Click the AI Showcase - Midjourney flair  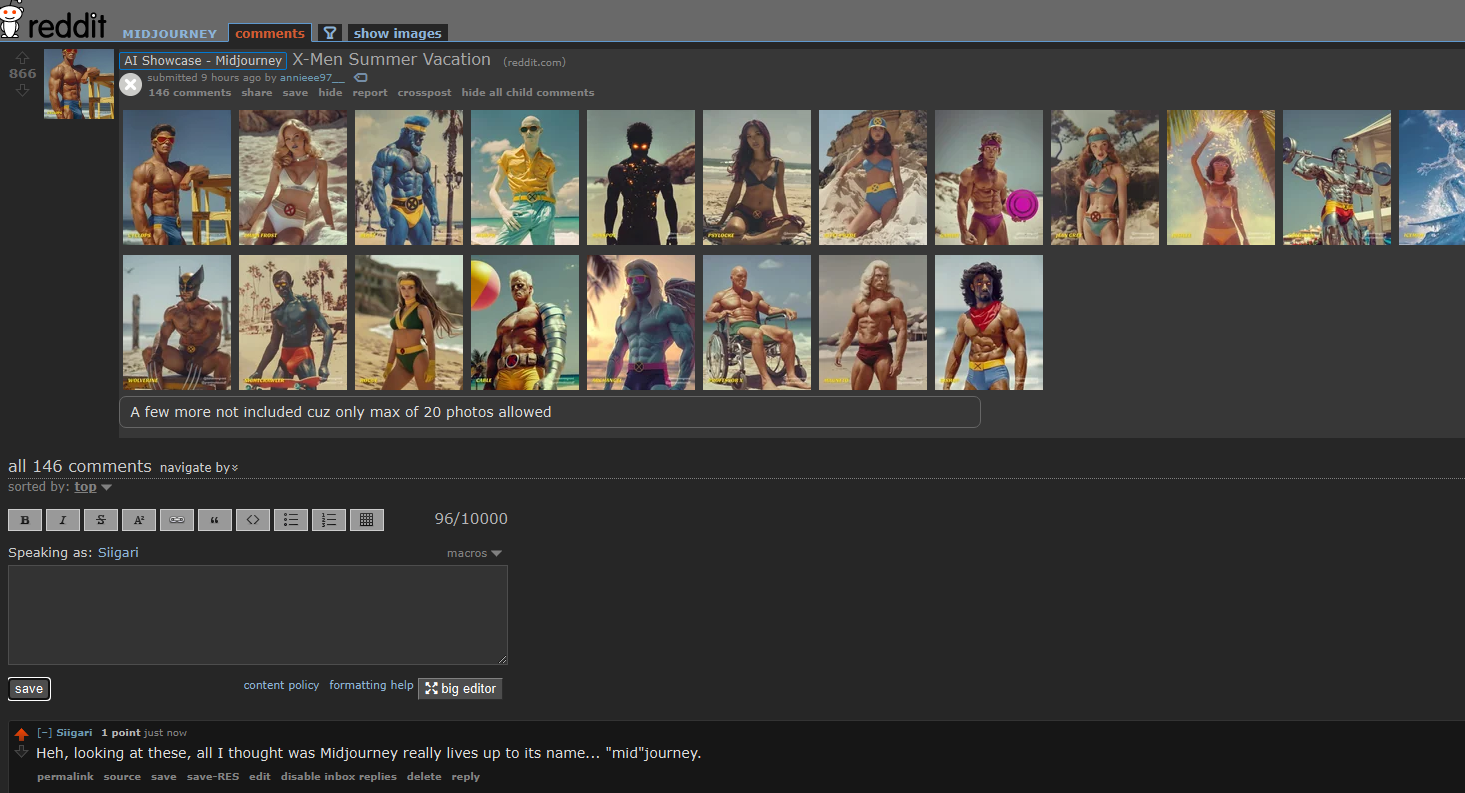203,61
